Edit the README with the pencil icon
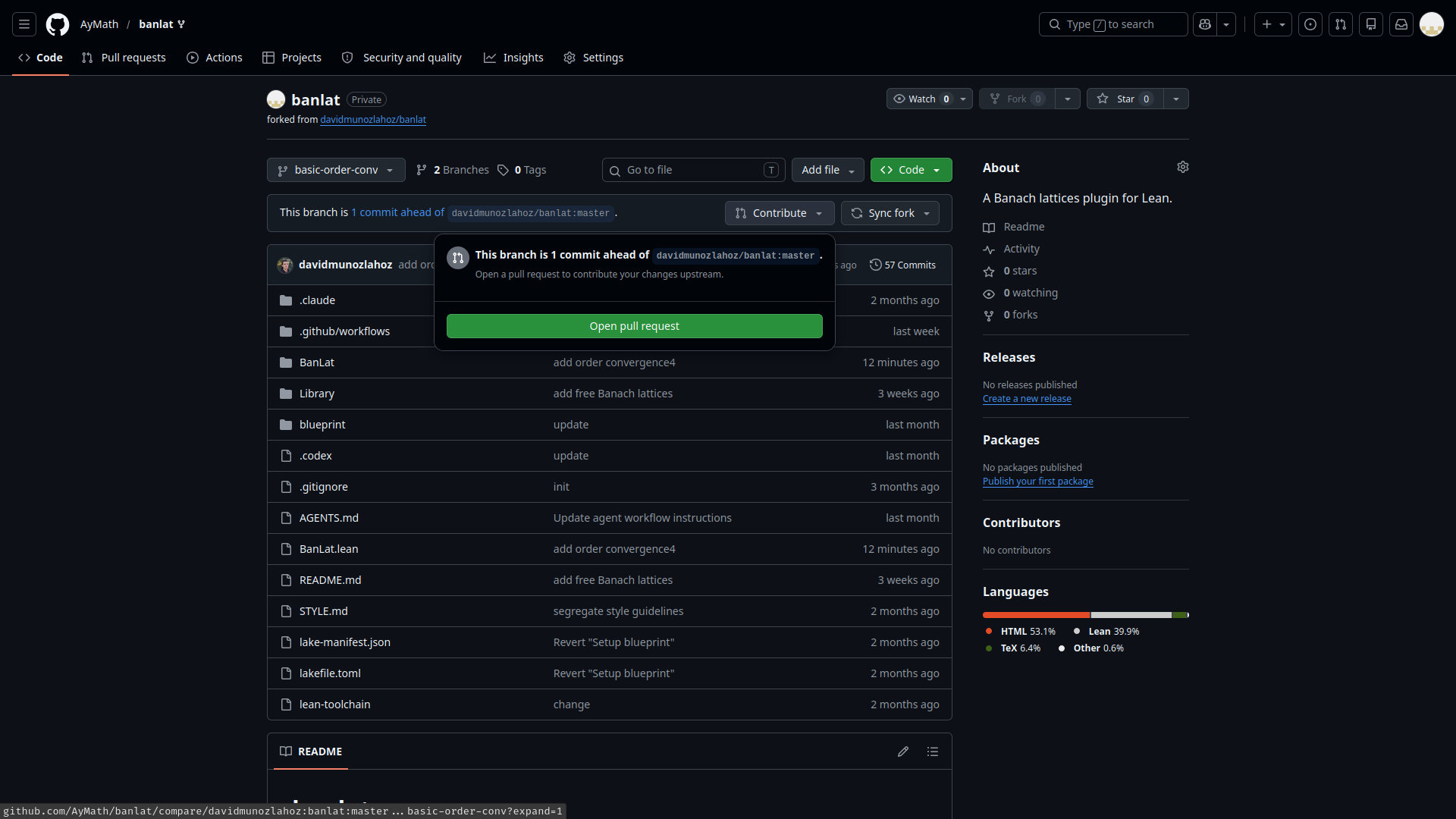 click(903, 752)
